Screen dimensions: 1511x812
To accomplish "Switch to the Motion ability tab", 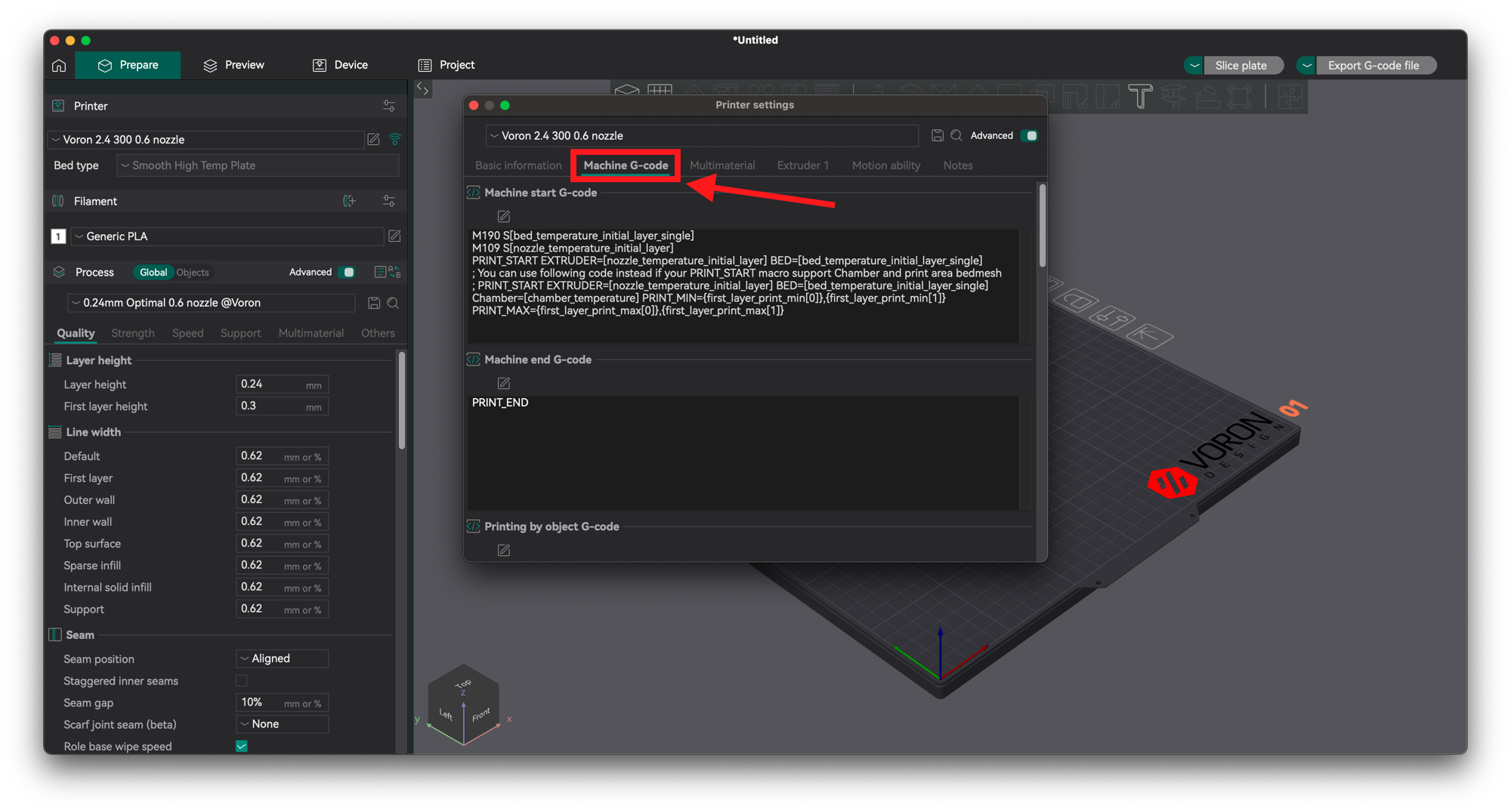I will [885, 165].
